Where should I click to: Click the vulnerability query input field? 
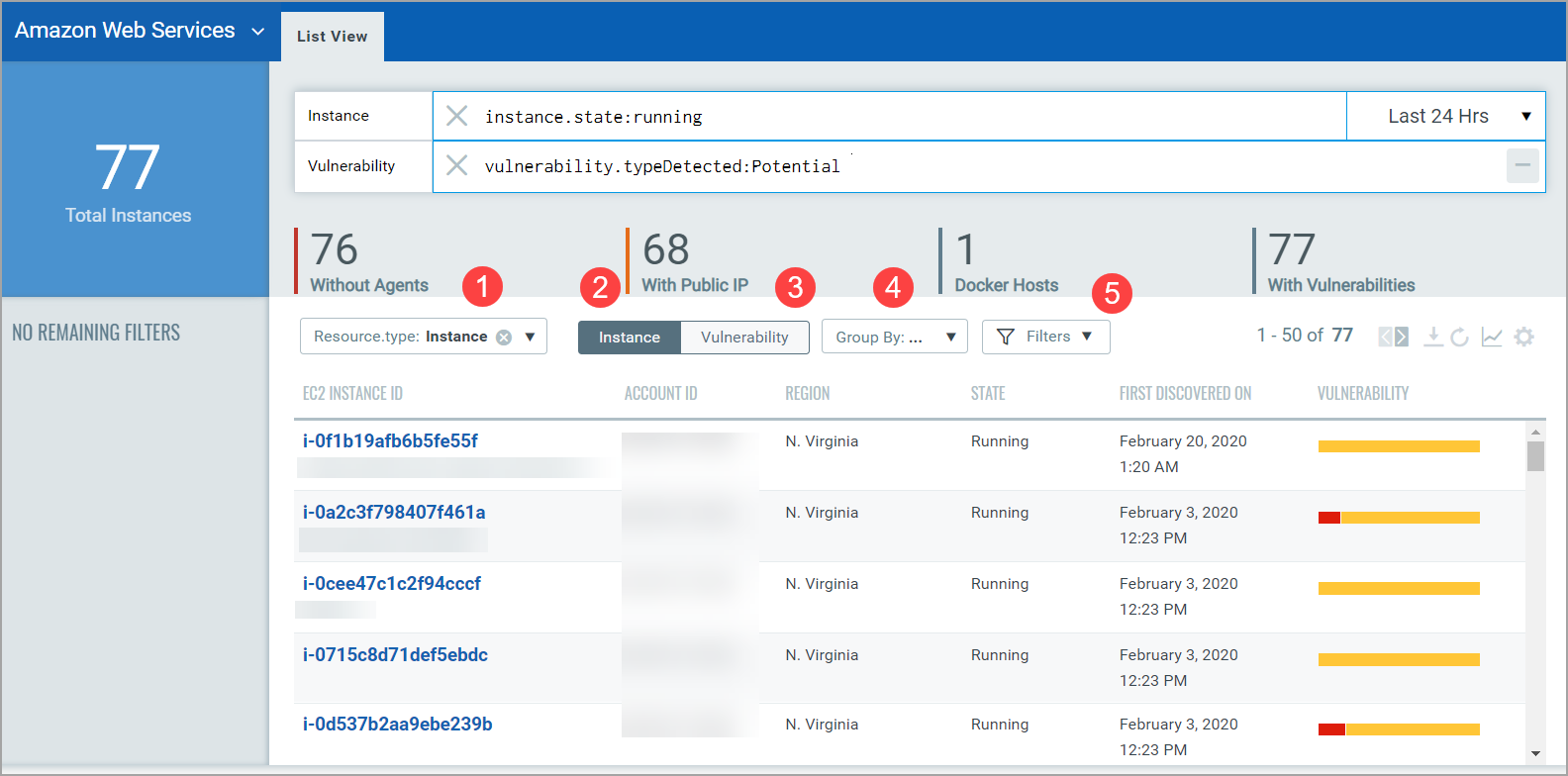[990, 165]
